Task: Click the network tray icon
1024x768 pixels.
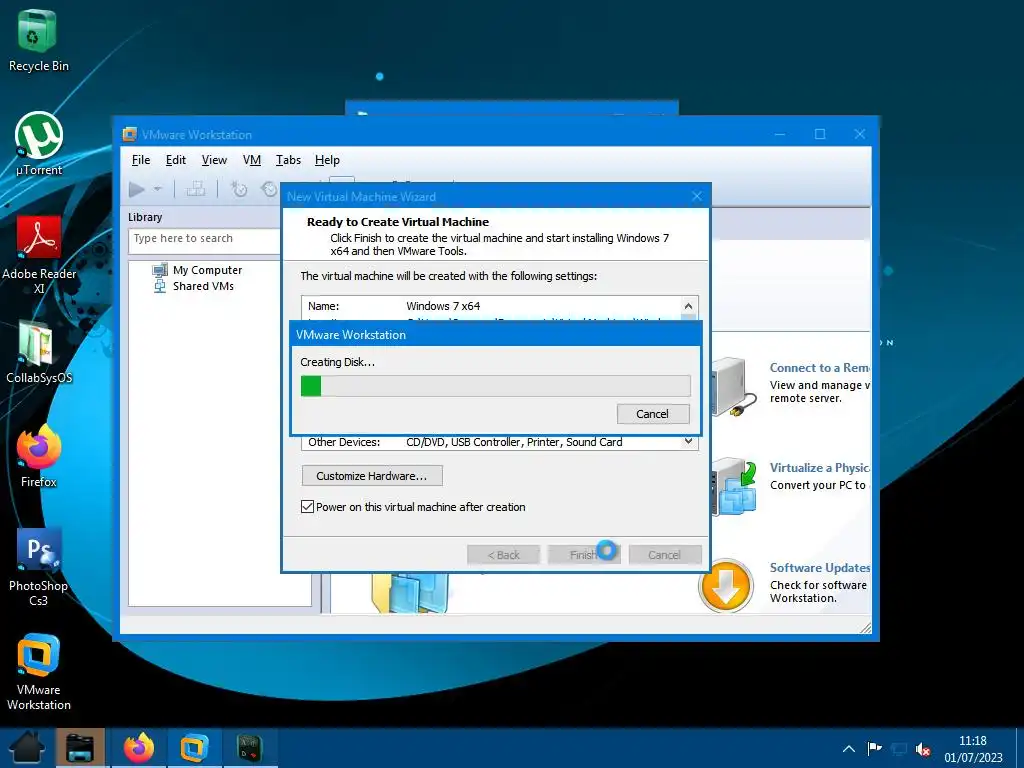Action: tap(899, 748)
